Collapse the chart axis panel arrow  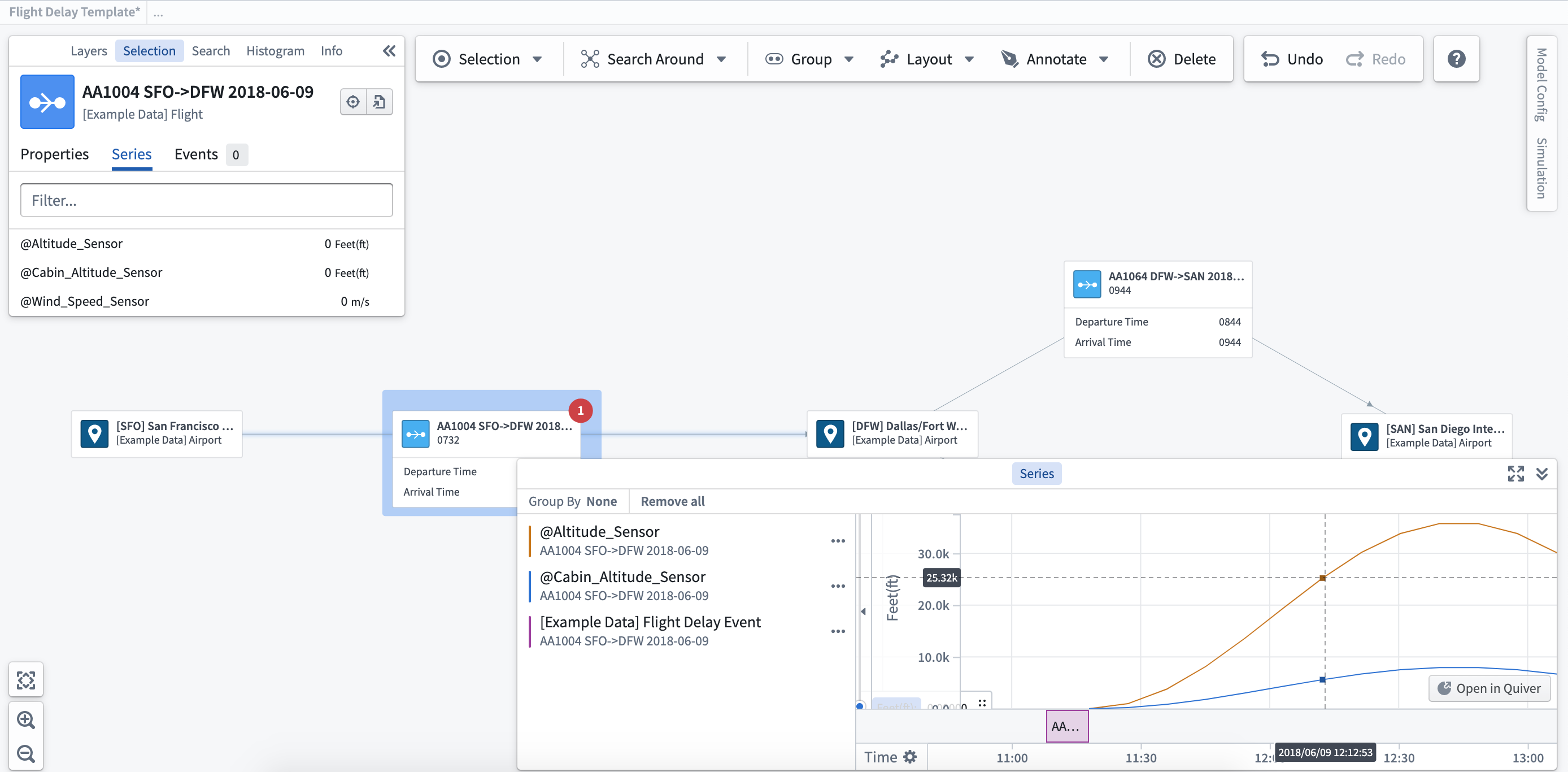[x=863, y=611]
